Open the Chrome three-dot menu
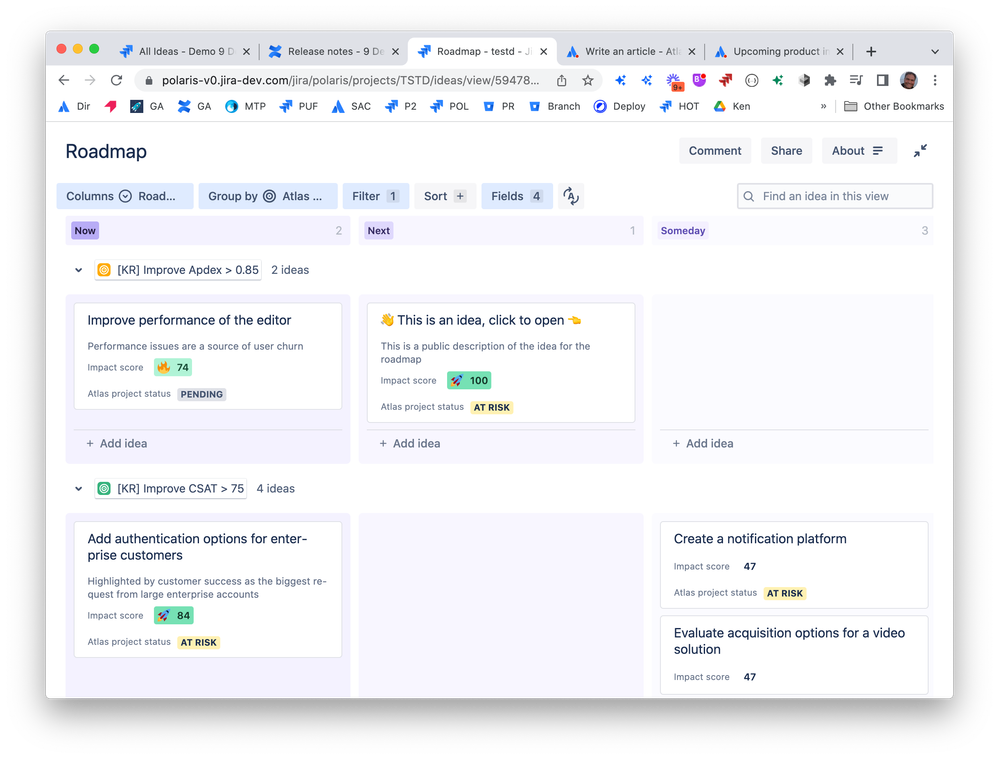 coord(935,80)
